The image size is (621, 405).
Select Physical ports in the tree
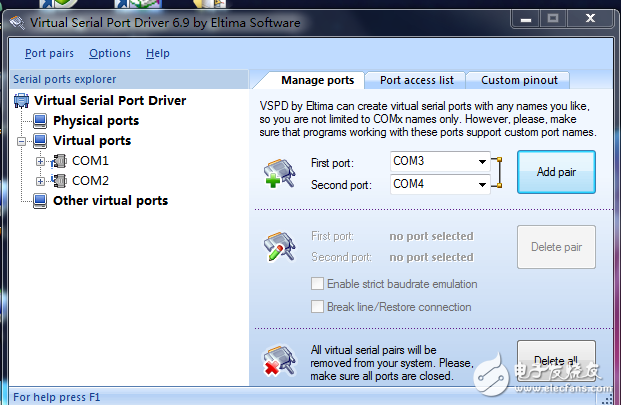pos(96,121)
